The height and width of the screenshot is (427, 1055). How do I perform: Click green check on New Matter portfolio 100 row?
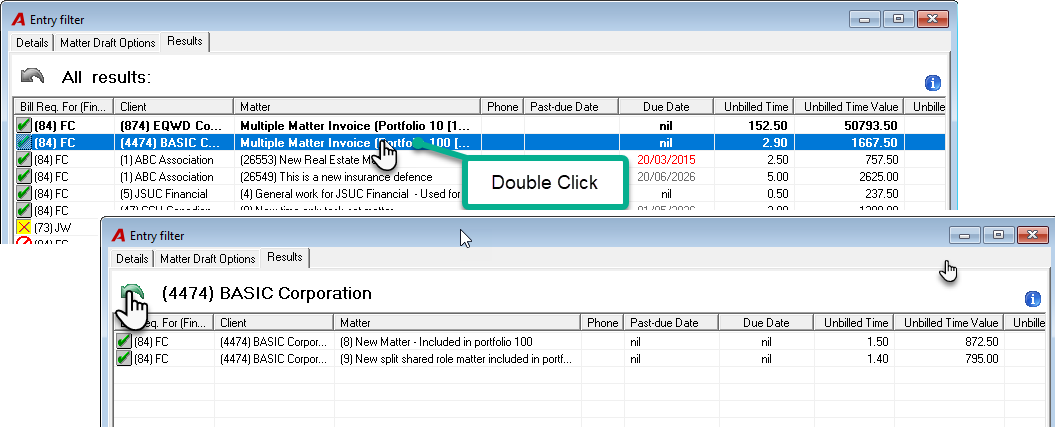[124, 341]
